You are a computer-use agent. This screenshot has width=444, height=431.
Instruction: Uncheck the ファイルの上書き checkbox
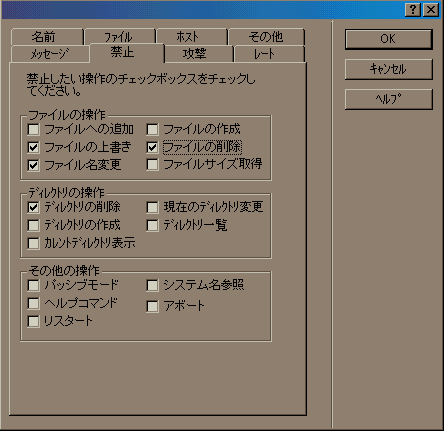[x=33, y=147]
